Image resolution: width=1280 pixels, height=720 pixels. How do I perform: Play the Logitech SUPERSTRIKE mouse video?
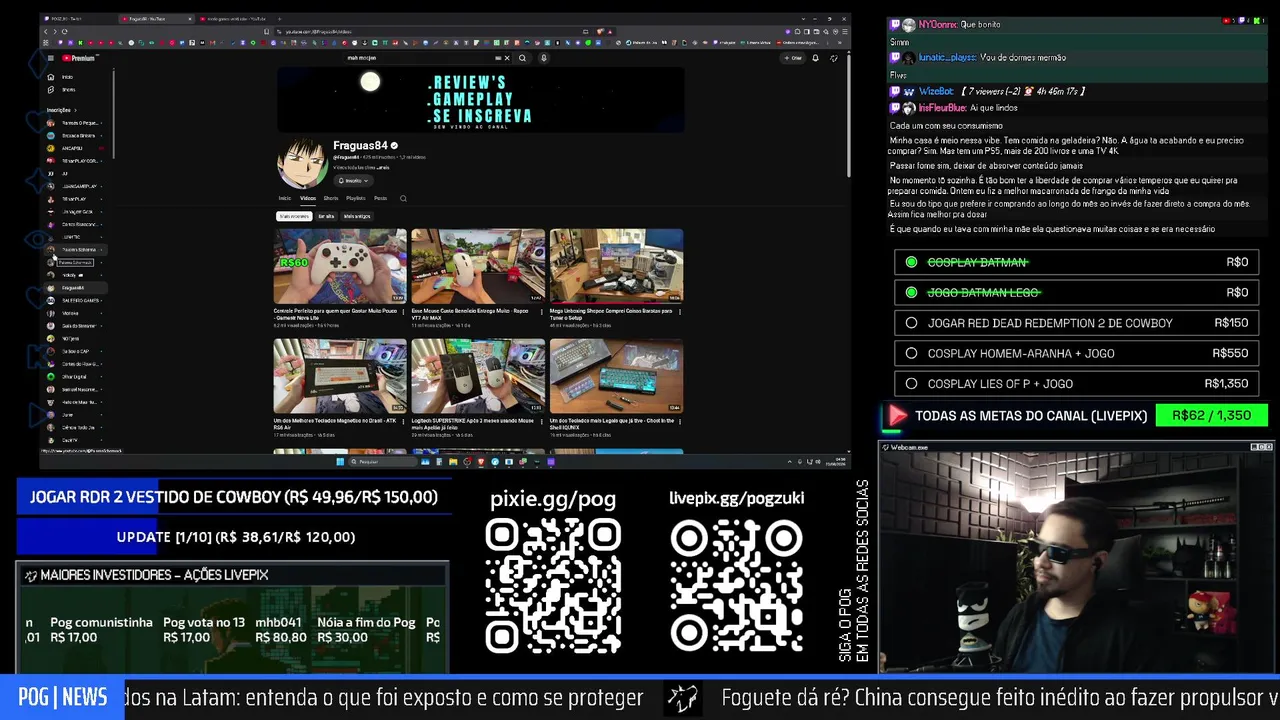(478, 376)
